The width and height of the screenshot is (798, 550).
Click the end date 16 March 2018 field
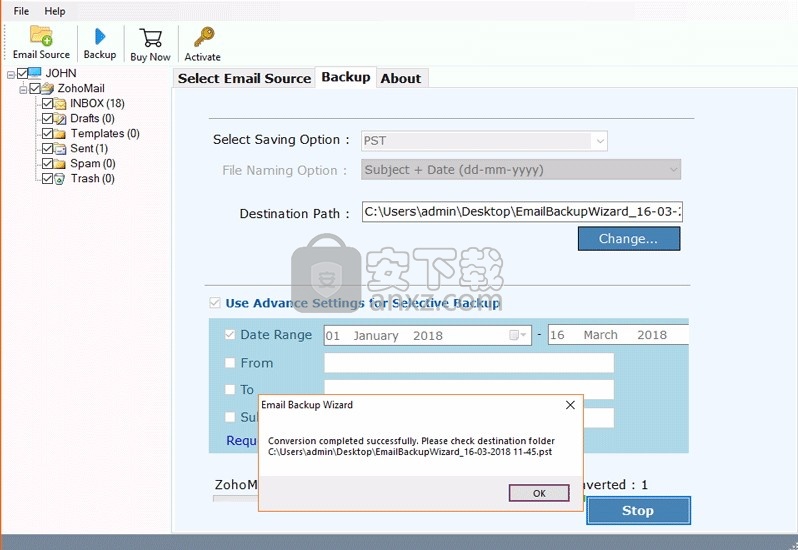[x=618, y=335]
